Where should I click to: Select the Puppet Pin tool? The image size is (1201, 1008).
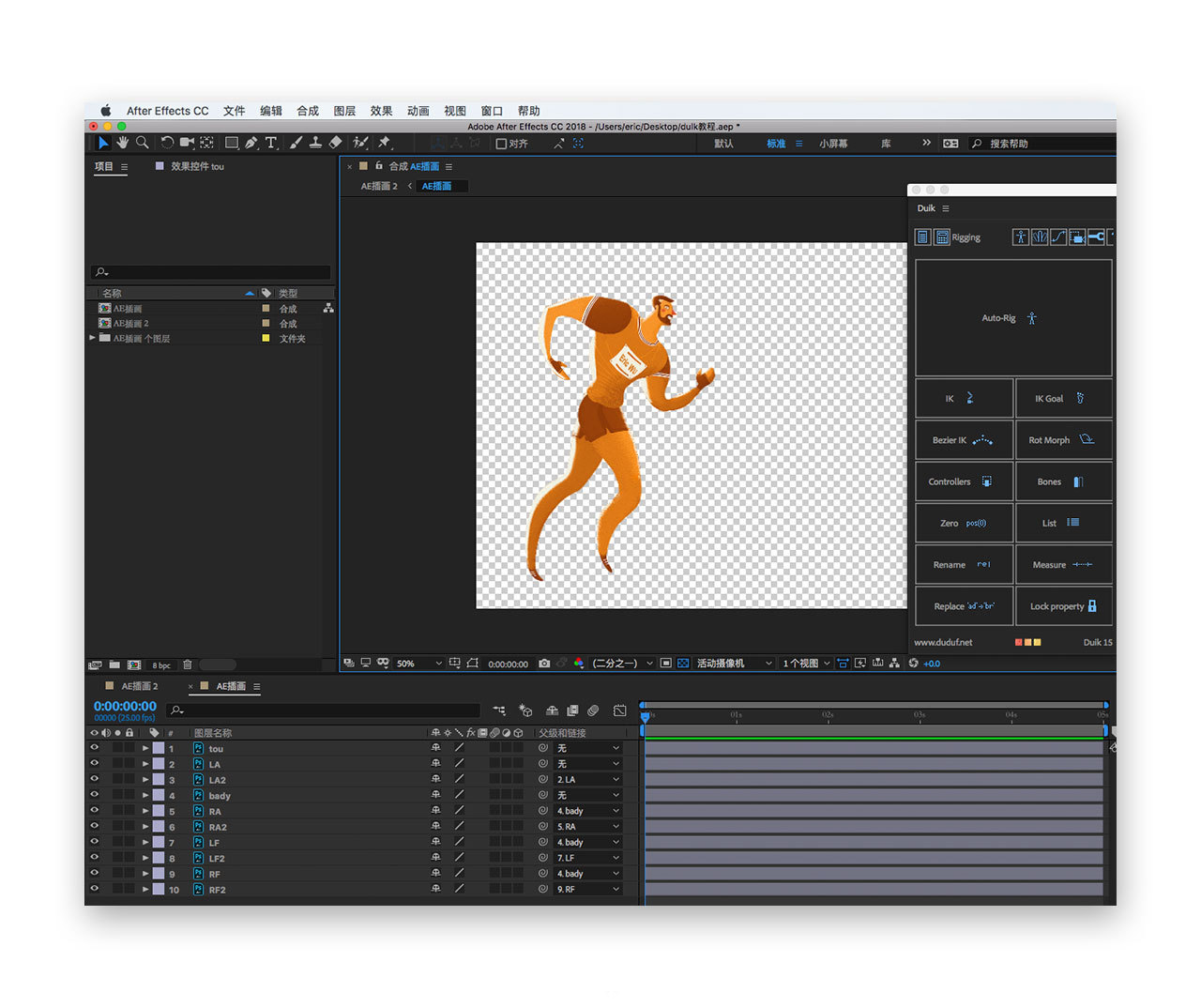384,143
